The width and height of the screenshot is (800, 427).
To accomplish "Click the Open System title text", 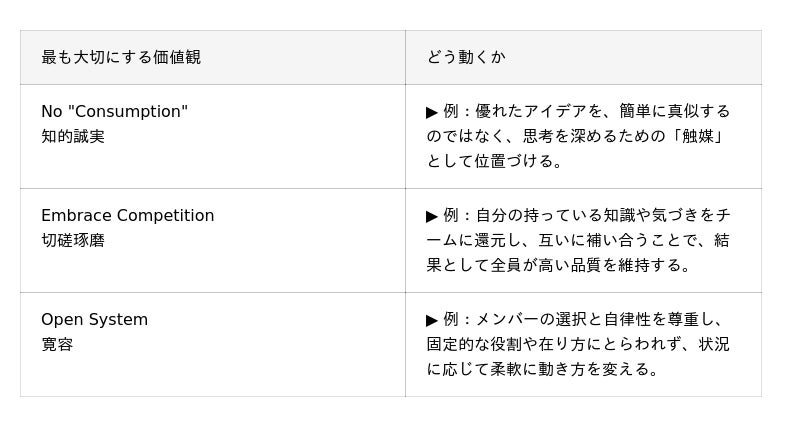I will tap(94, 319).
